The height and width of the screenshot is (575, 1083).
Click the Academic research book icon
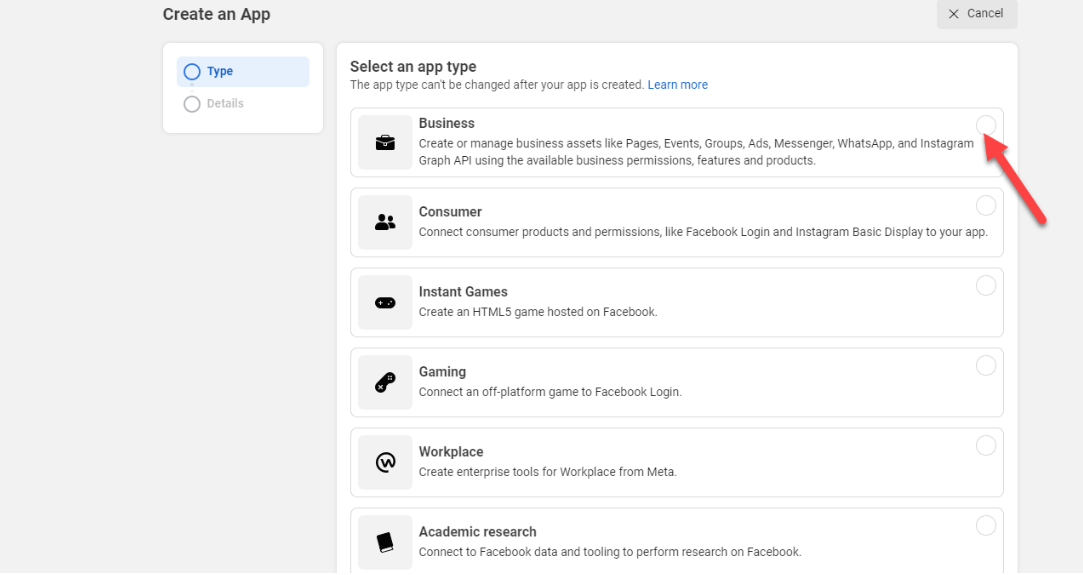385,543
